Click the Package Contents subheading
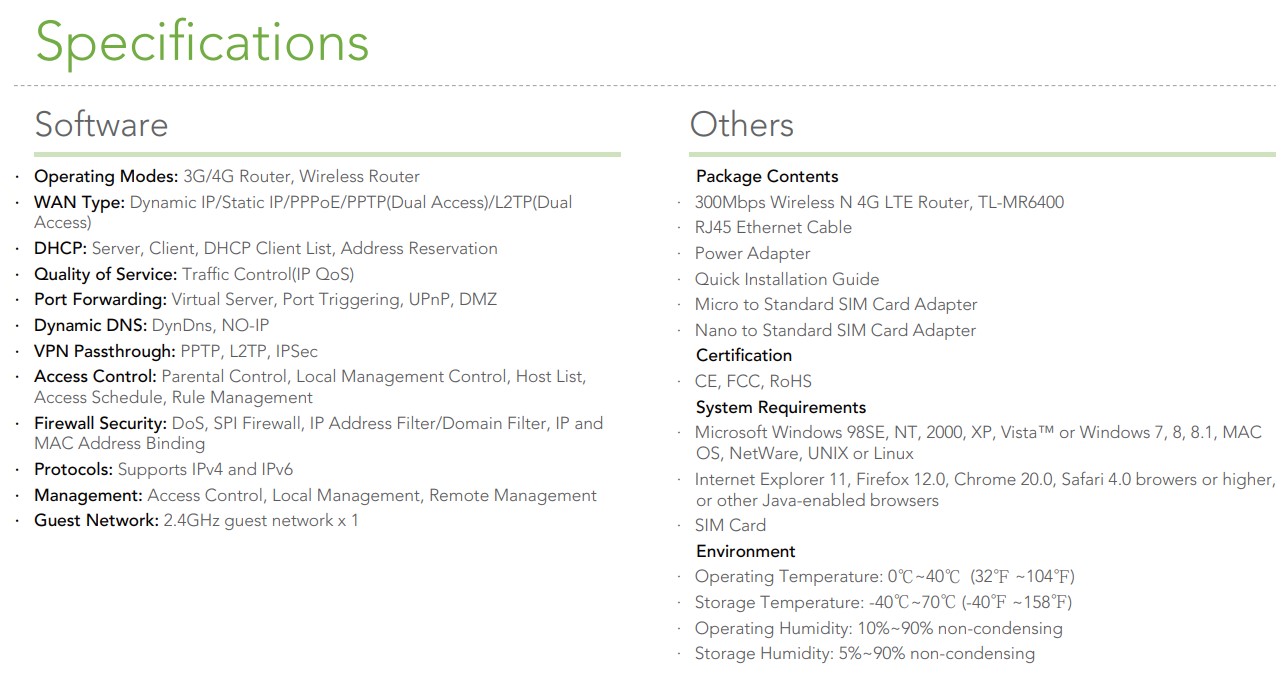Screen dimensions: 1282x680 click(767, 177)
